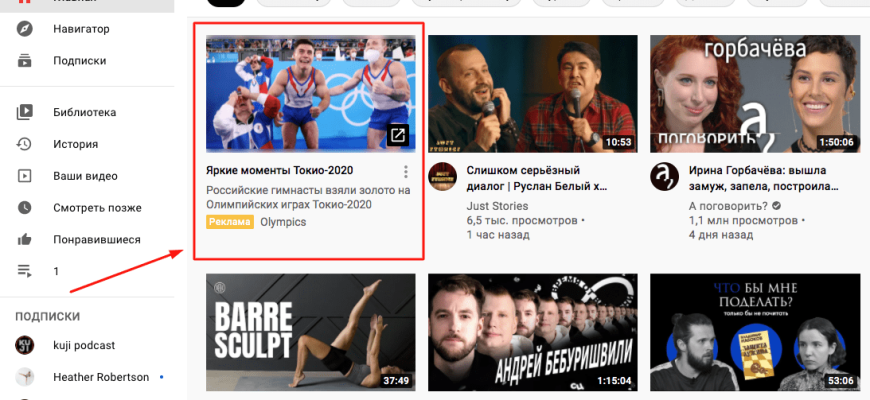Click the Just Stories channel avatar
Viewport: 870px width, 400px height.
click(442, 177)
